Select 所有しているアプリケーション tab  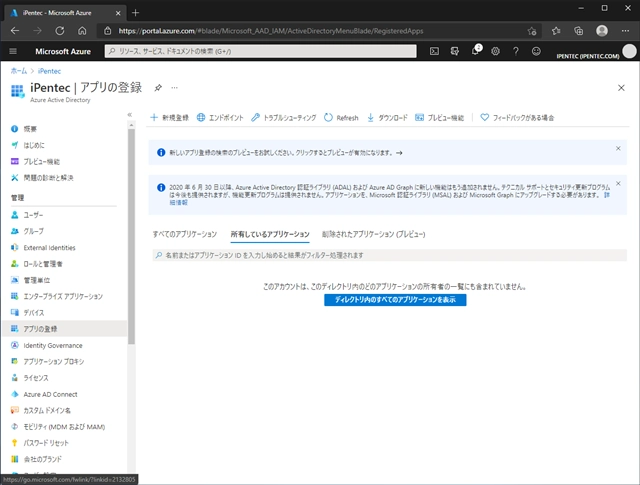(x=270, y=234)
